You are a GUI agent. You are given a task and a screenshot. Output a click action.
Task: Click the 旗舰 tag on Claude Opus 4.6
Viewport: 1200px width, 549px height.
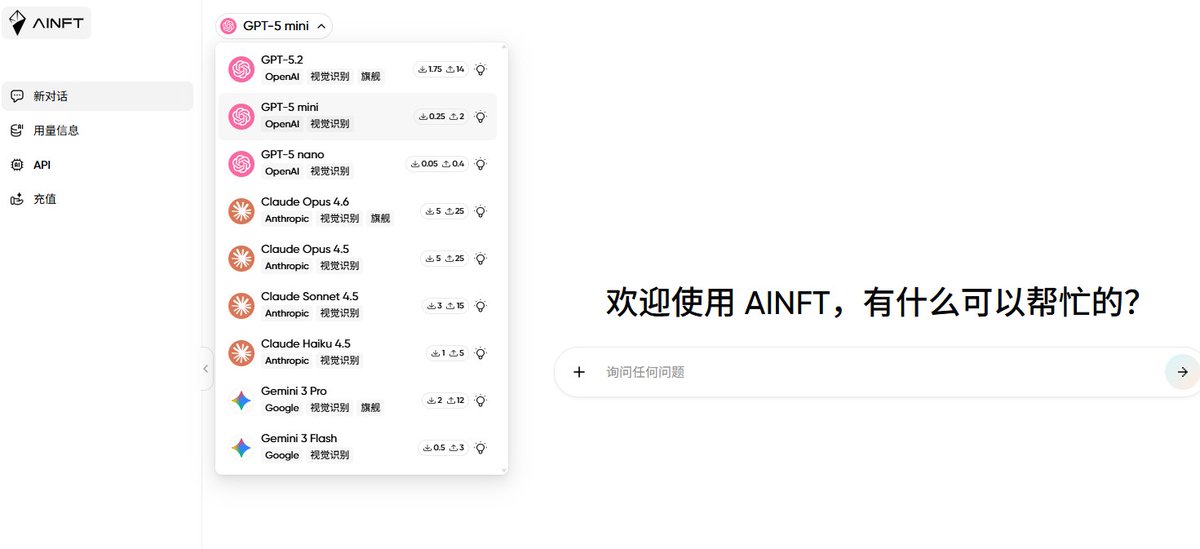pyautogui.click(x=380, y=218)
